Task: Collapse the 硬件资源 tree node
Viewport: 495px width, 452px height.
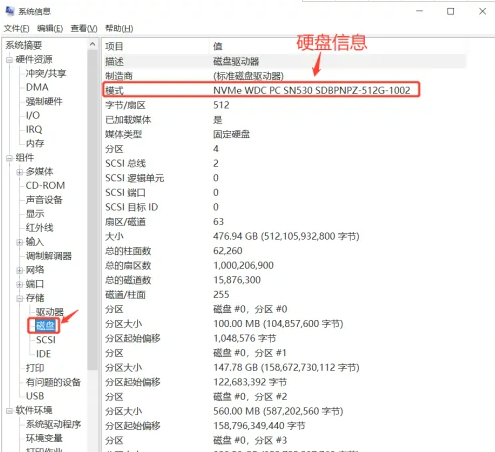Action: click(9, 60)
